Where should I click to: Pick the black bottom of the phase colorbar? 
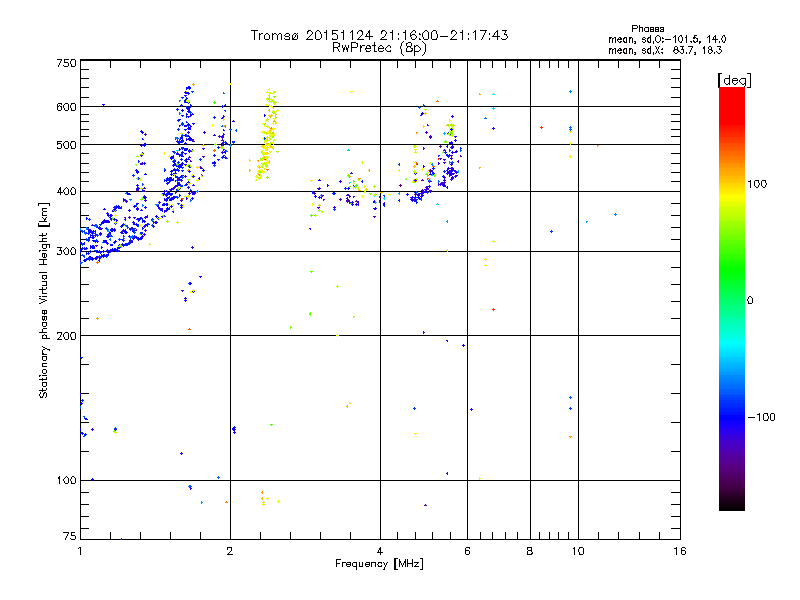point(732,503)
